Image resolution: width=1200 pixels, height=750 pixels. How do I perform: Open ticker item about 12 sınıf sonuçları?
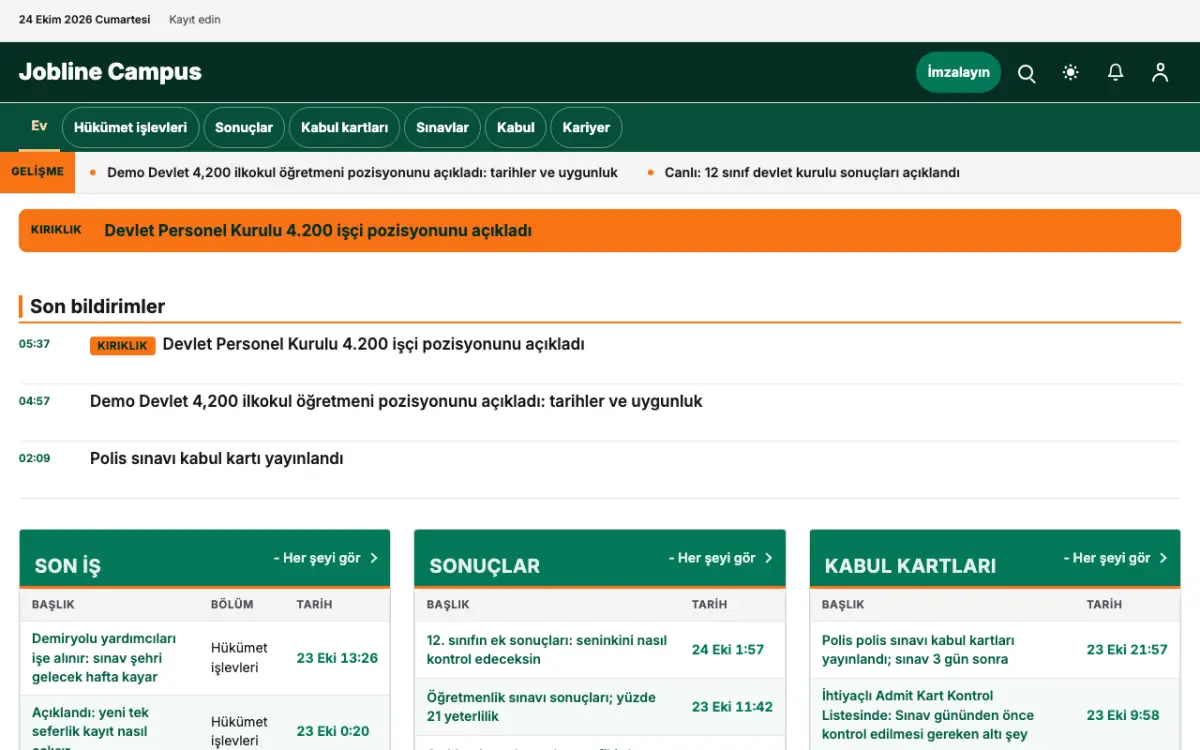[x=812, y=172]
